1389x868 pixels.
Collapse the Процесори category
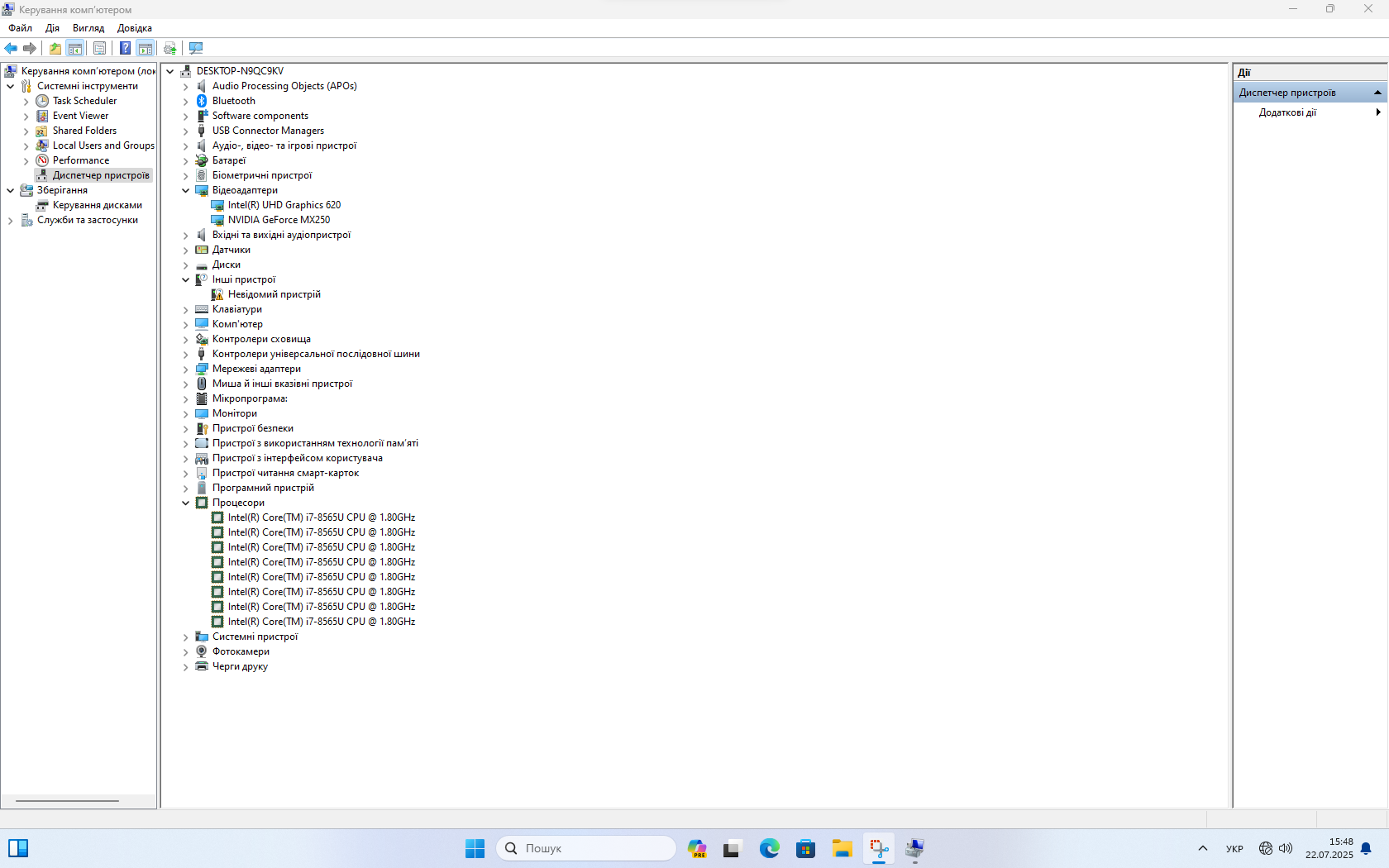[186, 503]
